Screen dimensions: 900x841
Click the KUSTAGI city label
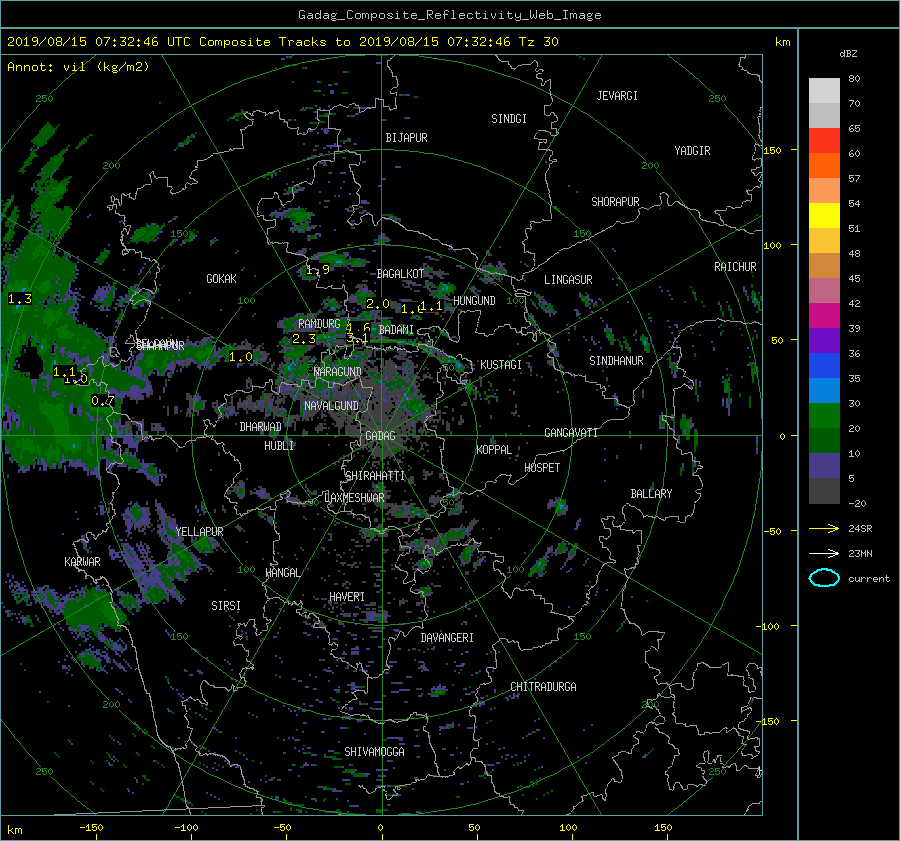(501, 365)
